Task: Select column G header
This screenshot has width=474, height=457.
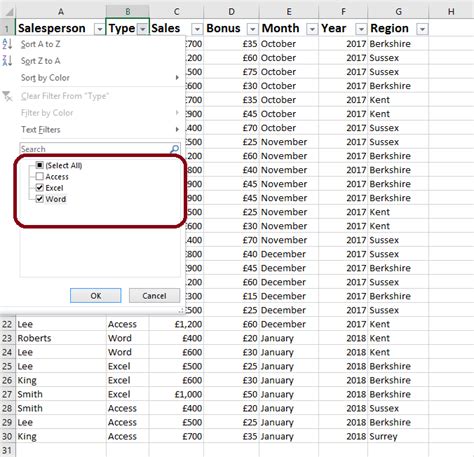Action: tap(398, 12)
